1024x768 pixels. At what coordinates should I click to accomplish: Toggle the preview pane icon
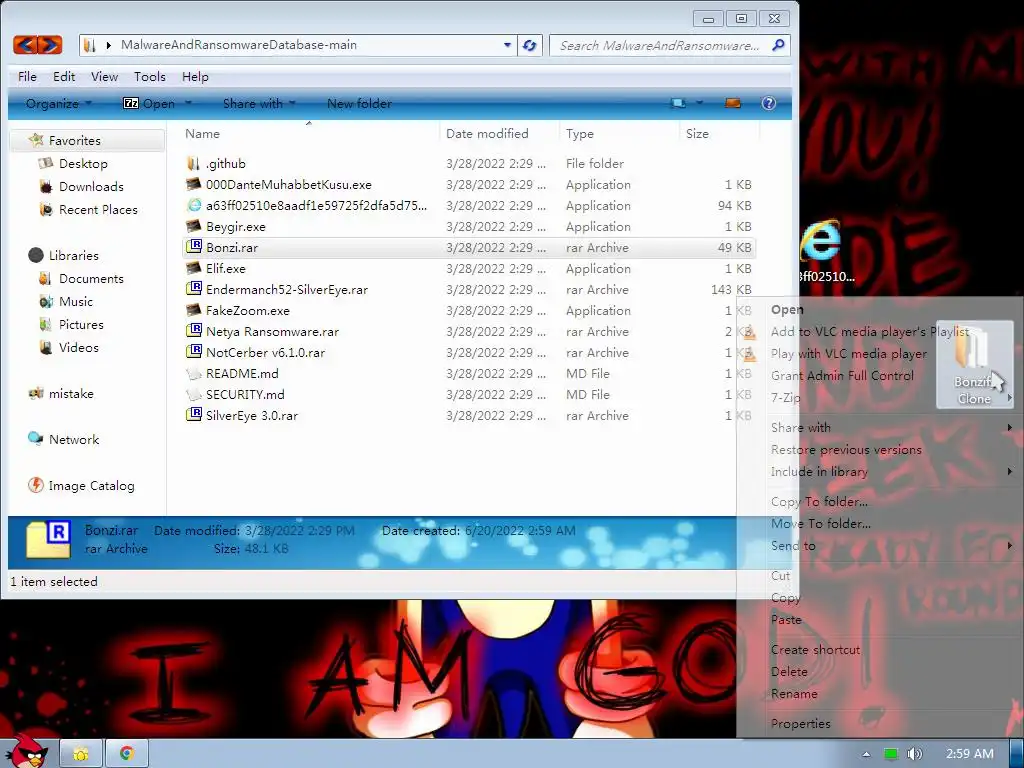click(733, 103)
